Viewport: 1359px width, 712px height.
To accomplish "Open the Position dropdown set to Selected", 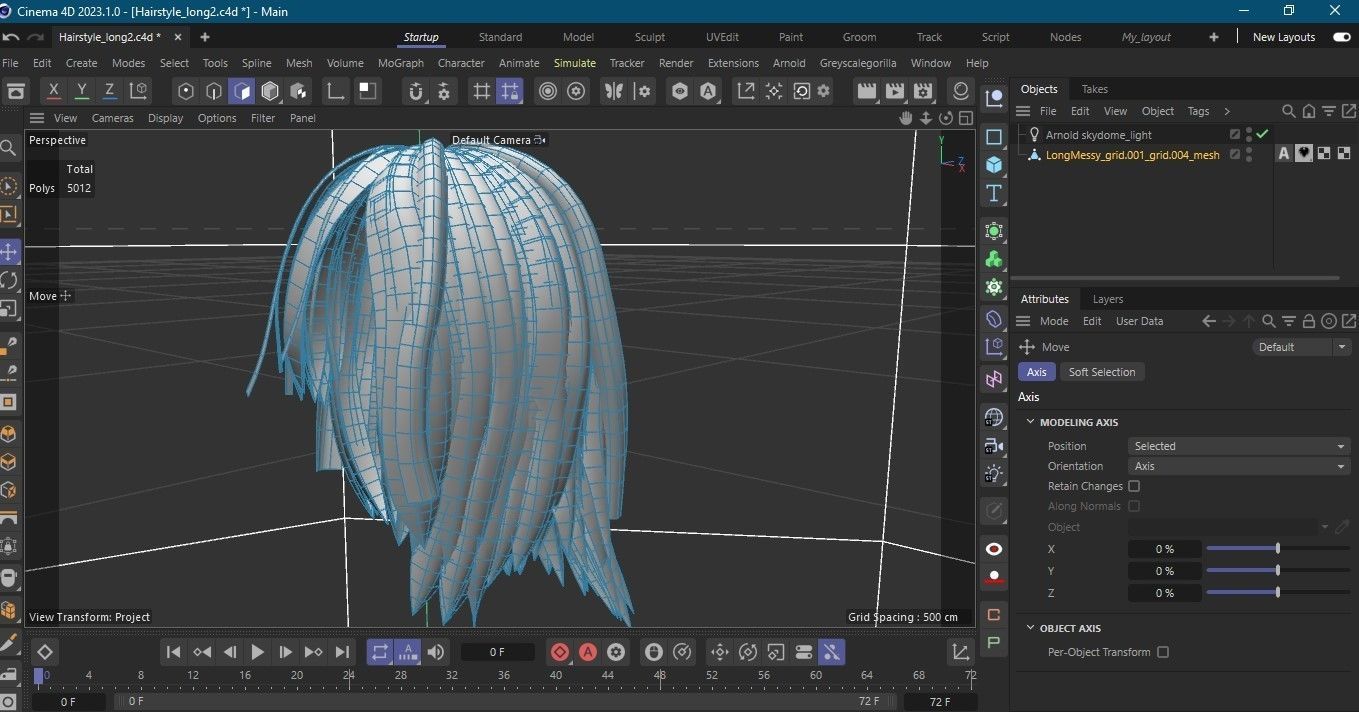I will (1239, 446).
